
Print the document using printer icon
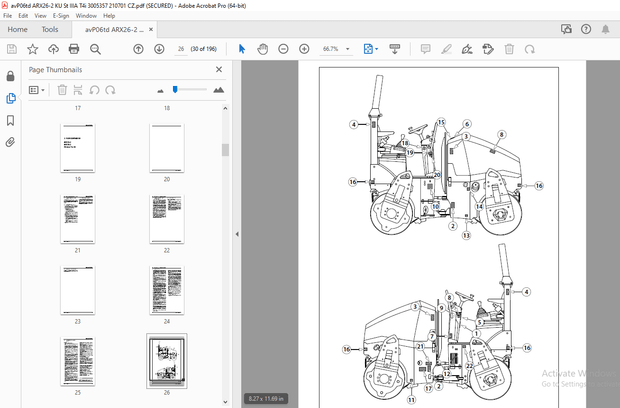pyautogui.click(x=74, y=49)
